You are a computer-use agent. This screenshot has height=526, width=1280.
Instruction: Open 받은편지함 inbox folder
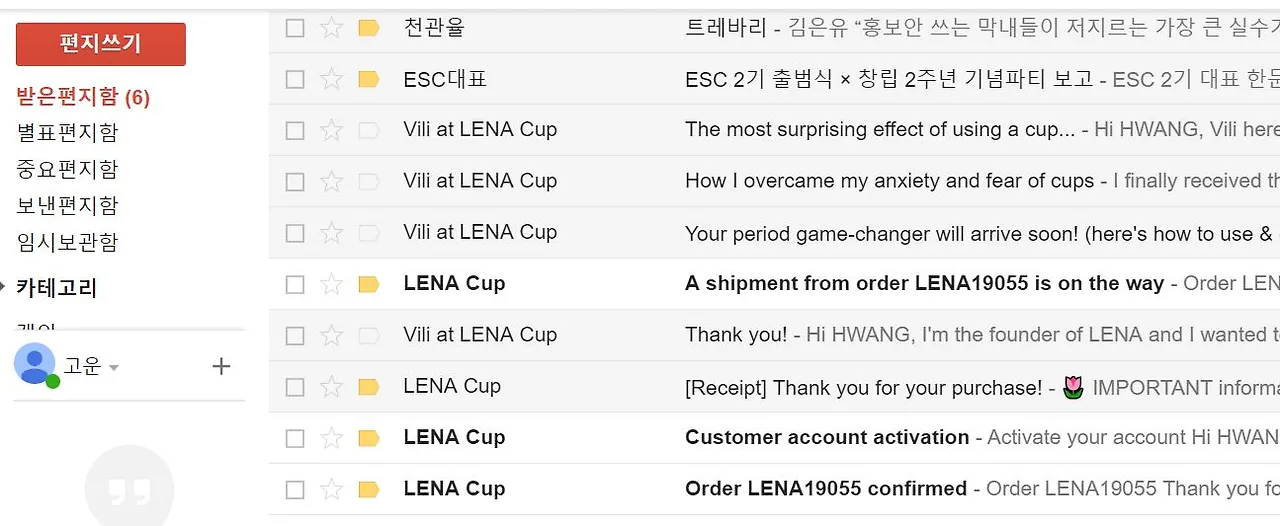83,97
